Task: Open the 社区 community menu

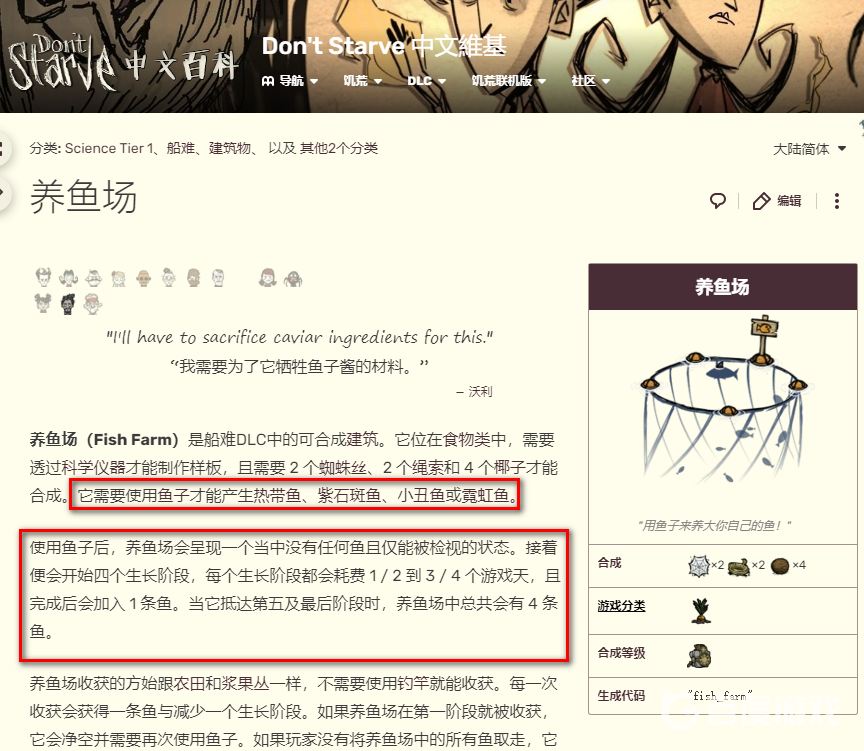Action: [x=590, y=81]
